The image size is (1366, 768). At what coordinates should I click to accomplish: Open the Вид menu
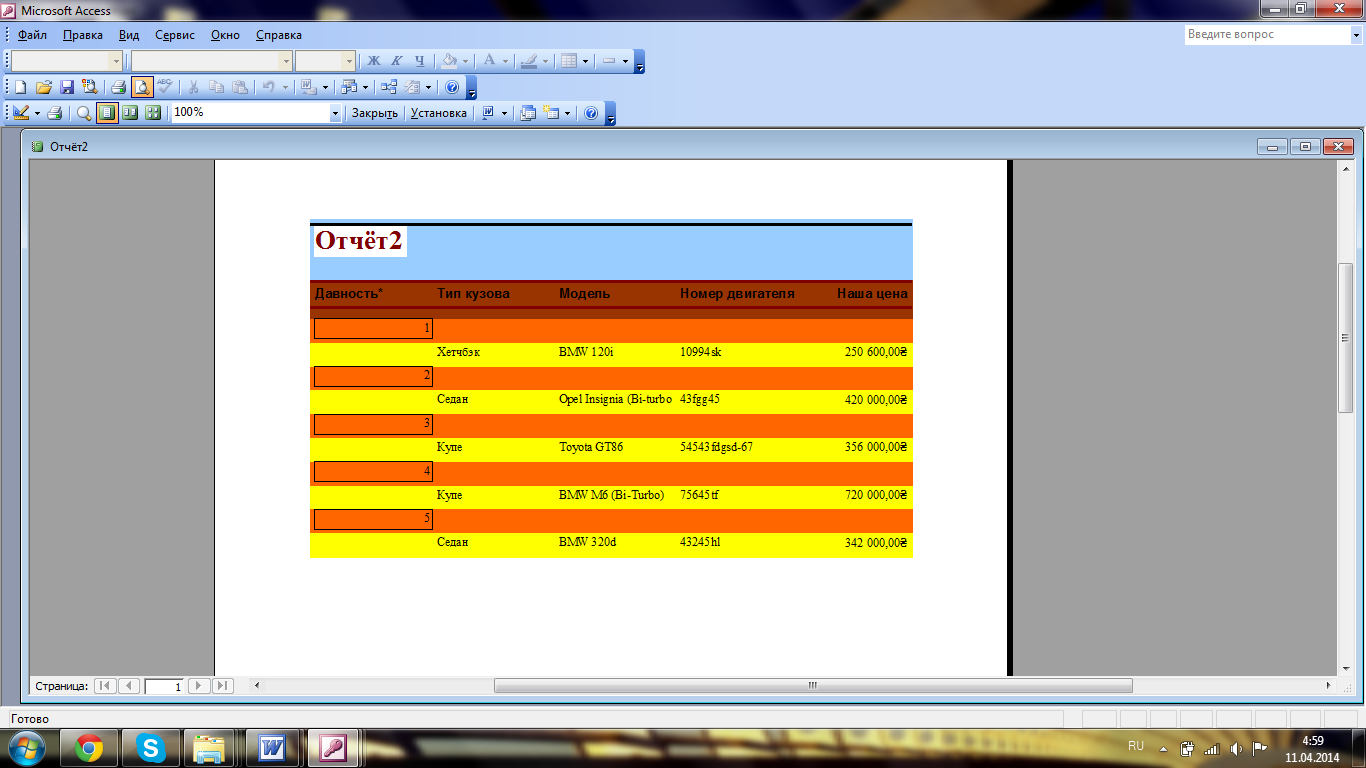click(x=129, y=35)
